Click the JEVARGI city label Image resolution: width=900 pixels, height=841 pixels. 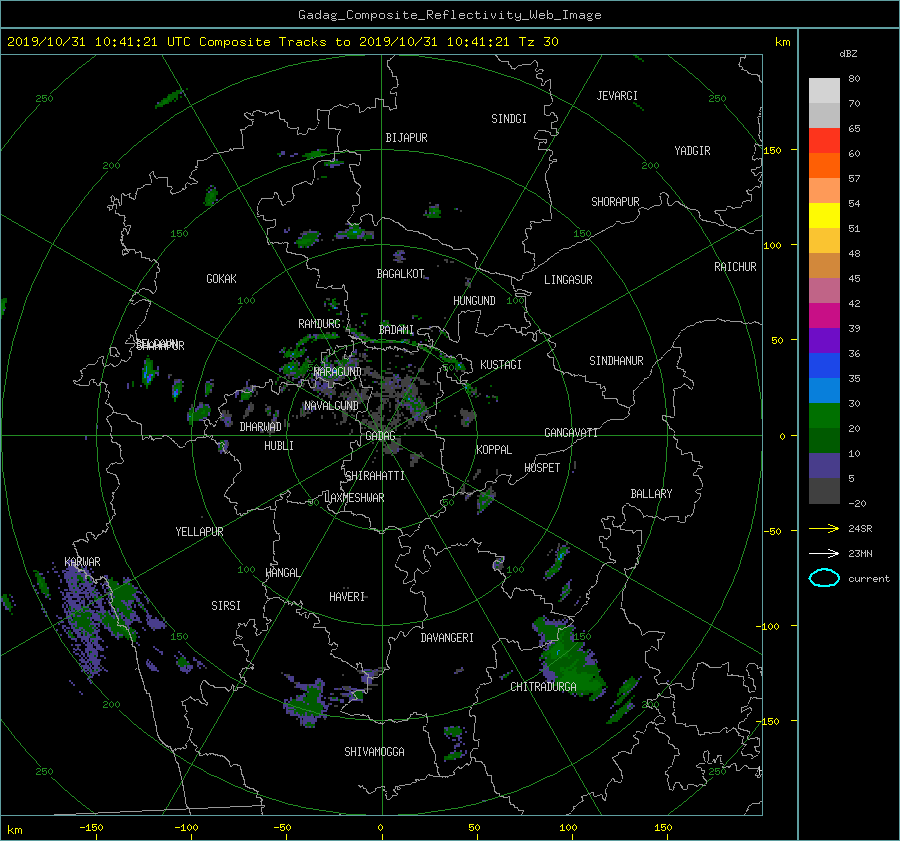click(617, 96)
